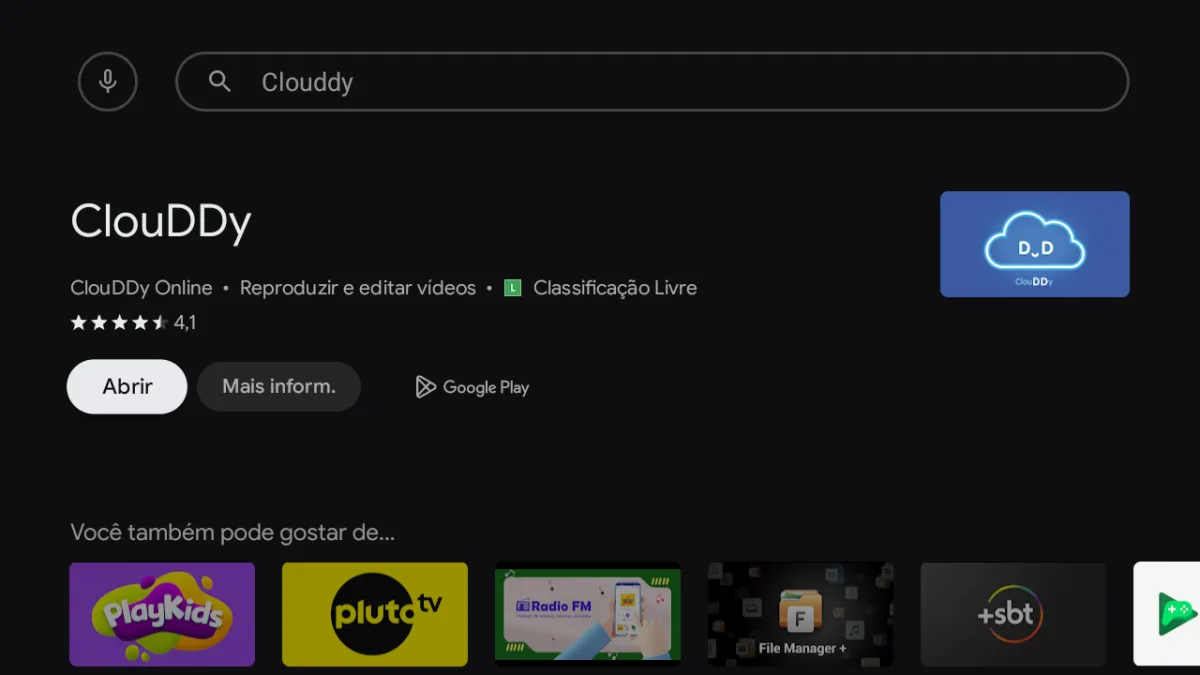Select the Classificação Livre label

pos(615,288)
